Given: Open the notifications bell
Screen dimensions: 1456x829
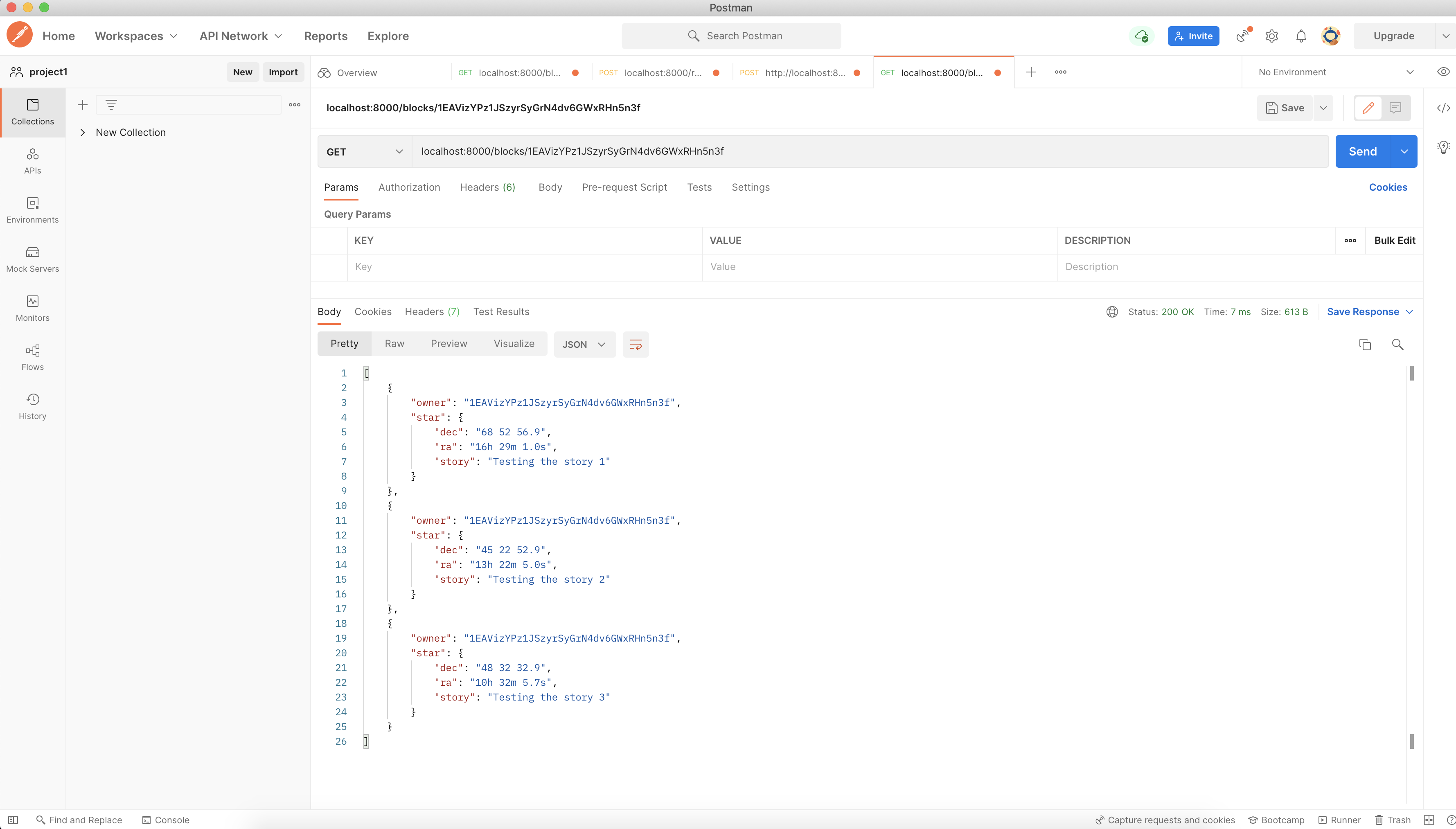Looking at the screenshot, I should pyautogui.click(x=1301, y=36).
